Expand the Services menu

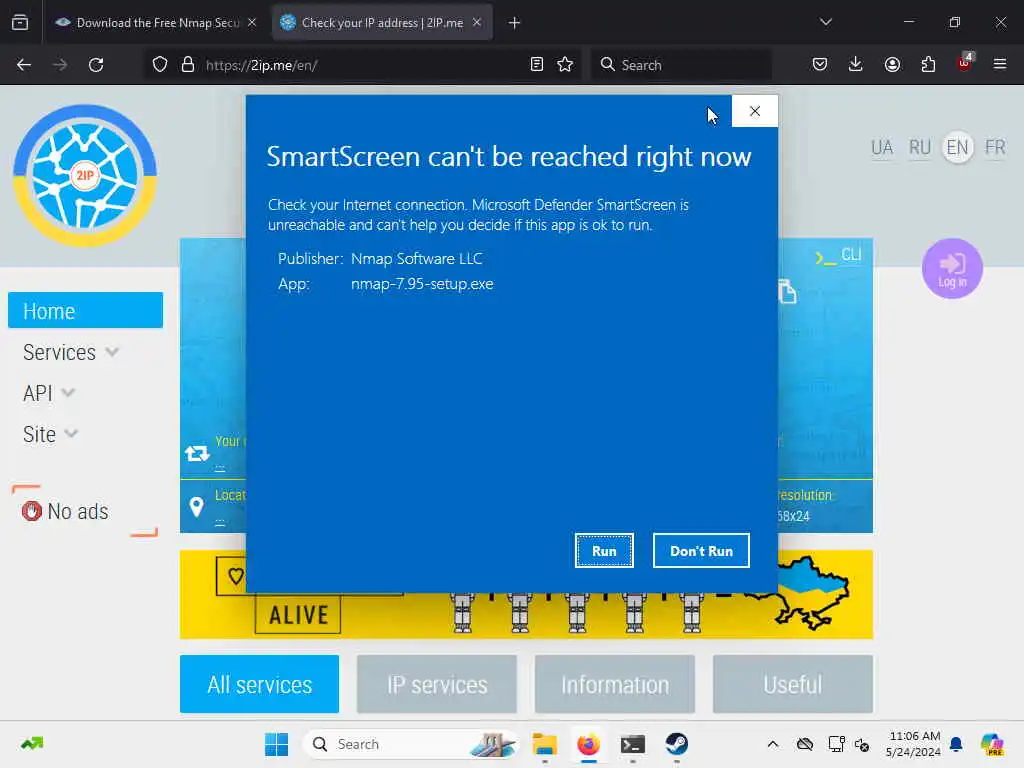point(71,353)
